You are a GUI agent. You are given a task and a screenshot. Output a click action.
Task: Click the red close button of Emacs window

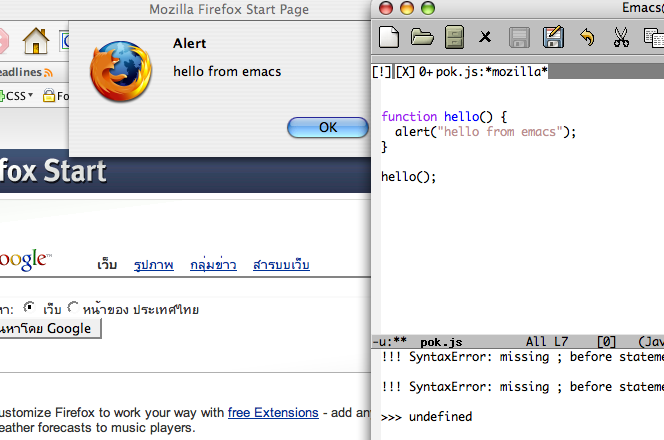(x=386, y=8)
